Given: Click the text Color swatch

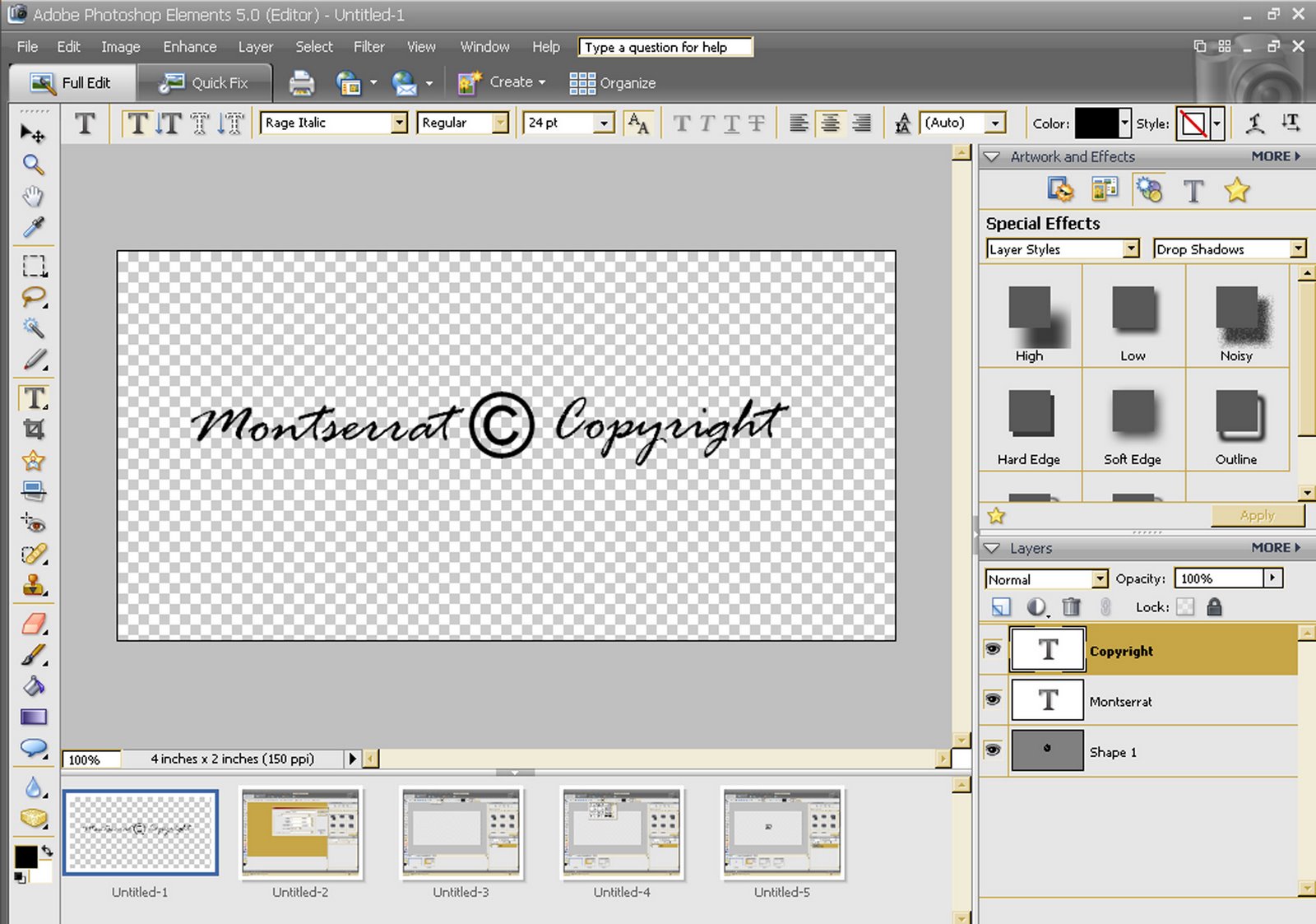Looking at the screenshot, I should (1096, 123).
